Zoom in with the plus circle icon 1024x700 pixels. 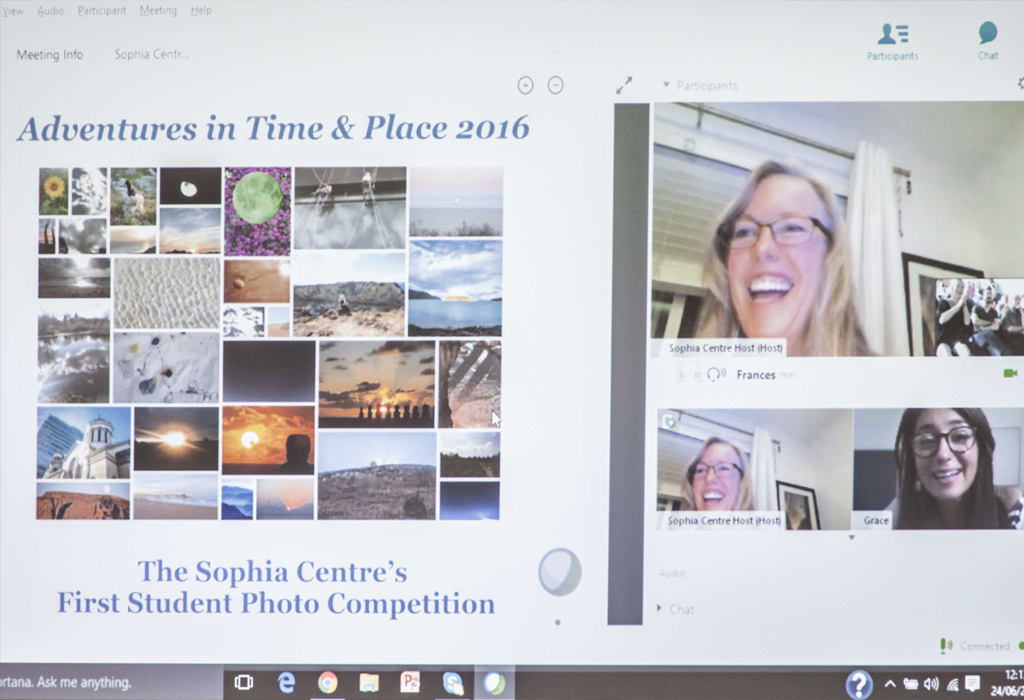[525, 86]
